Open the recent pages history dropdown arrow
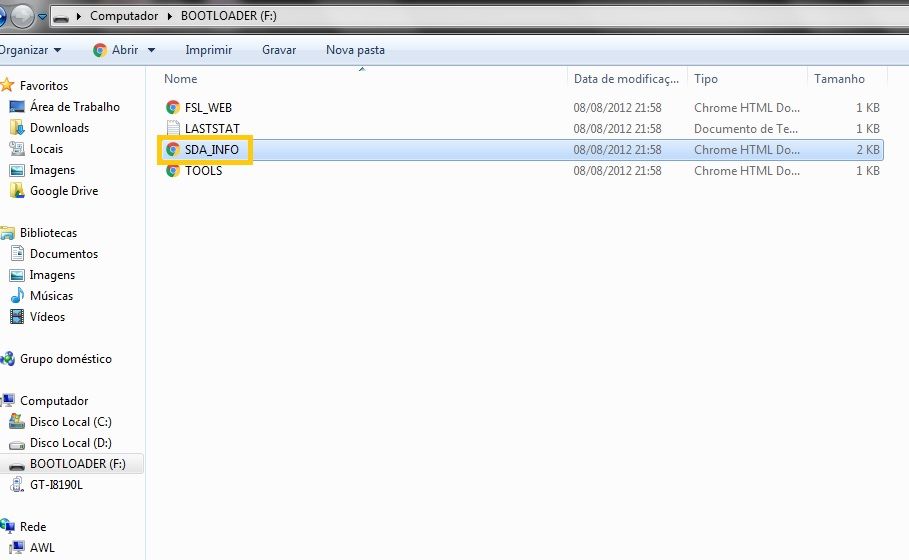This screenshot has width=909, height=560. (x=42, y=17)
